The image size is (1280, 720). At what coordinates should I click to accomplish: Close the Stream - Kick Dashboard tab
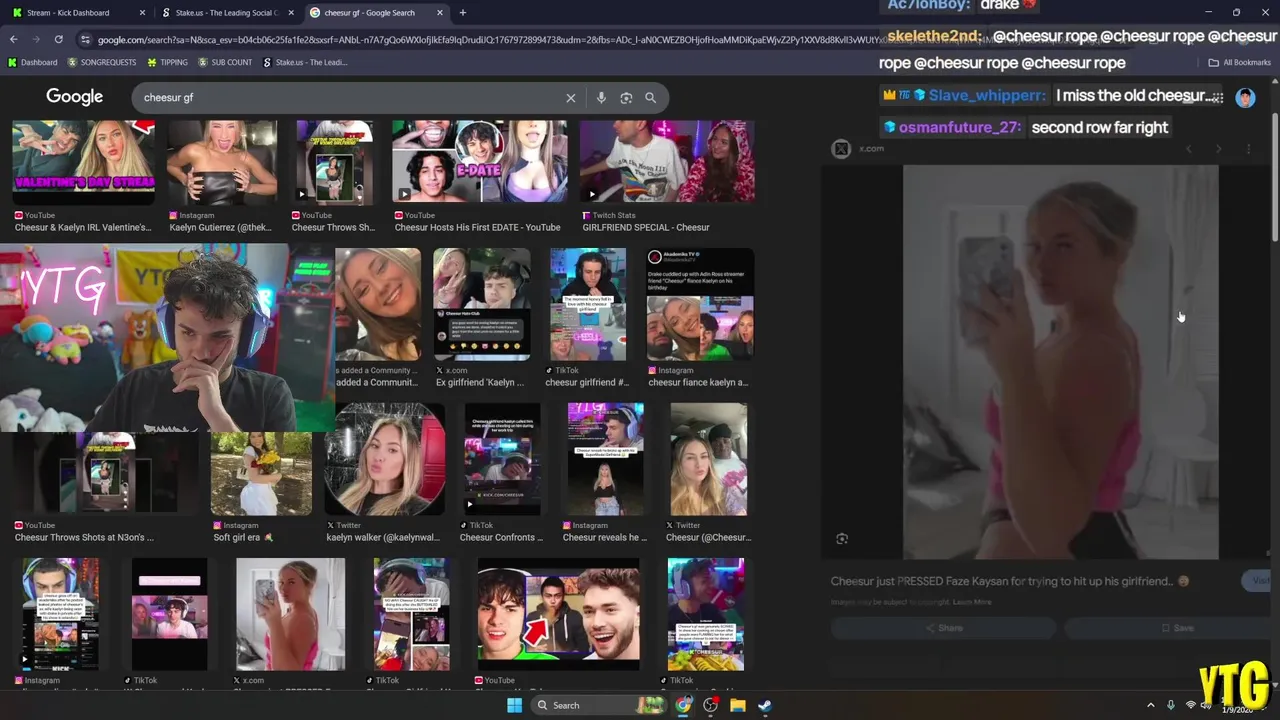[x=142, y=13]
